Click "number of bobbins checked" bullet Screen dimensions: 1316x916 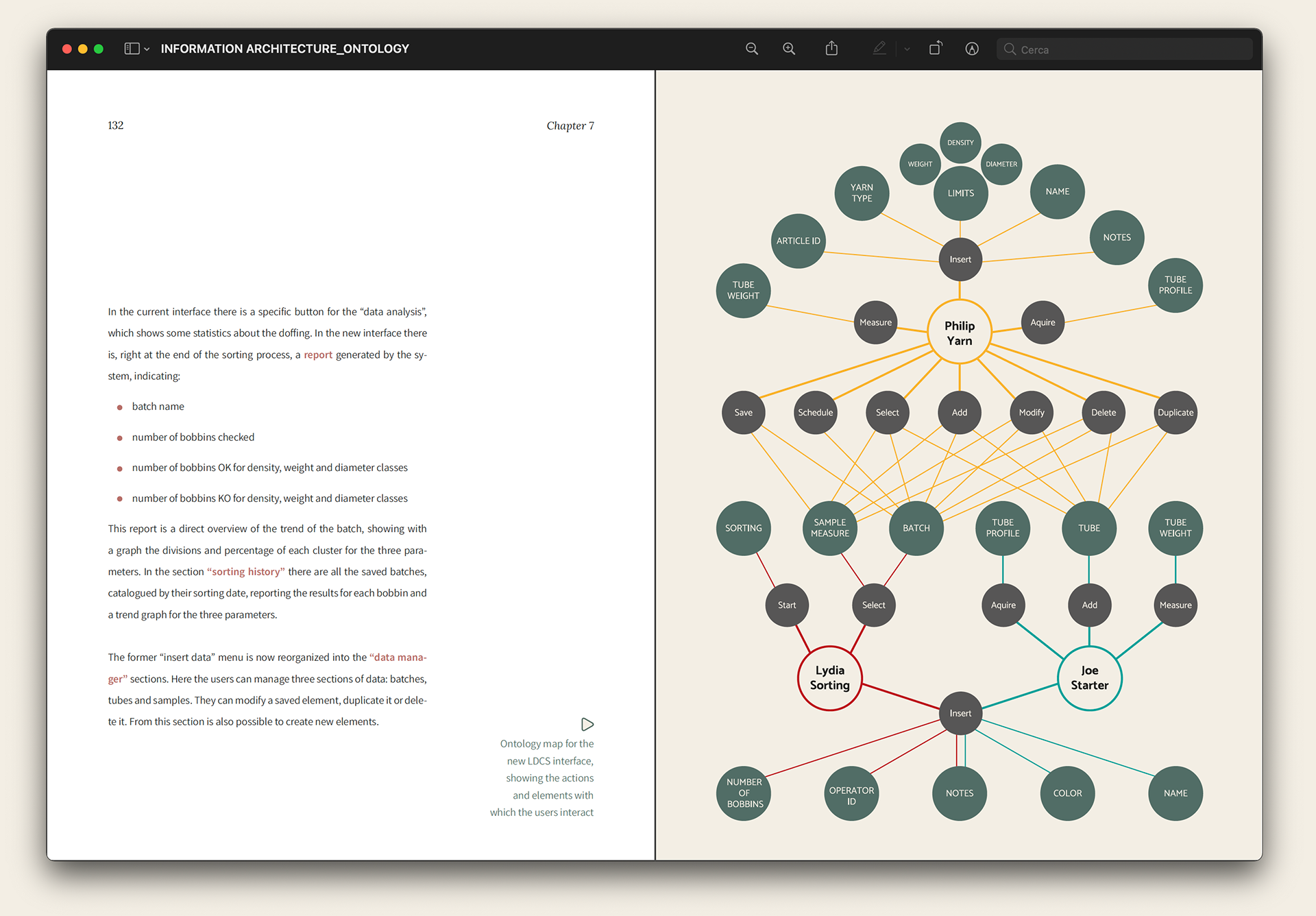(x=193, y=437)
